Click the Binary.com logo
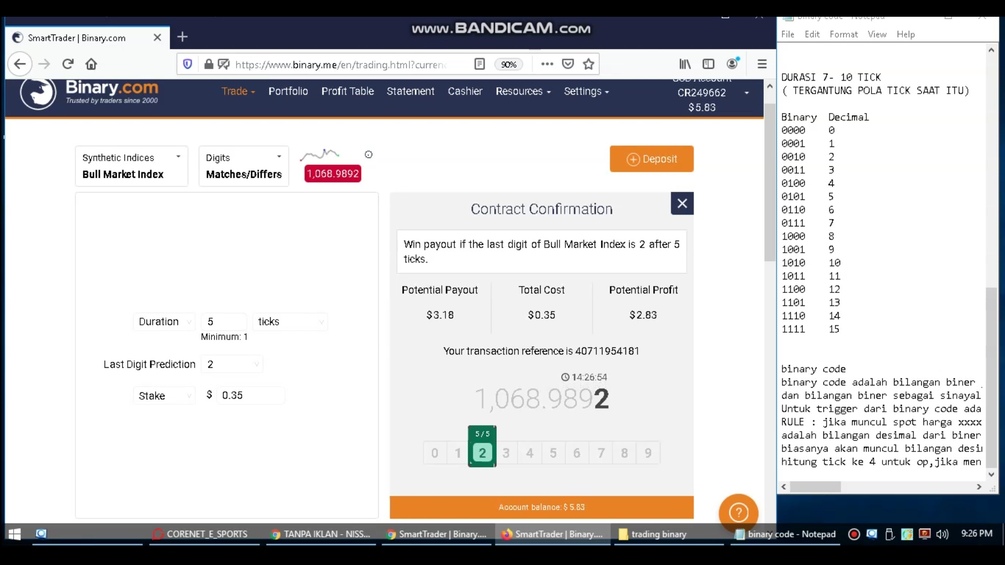 coord(89,93)
